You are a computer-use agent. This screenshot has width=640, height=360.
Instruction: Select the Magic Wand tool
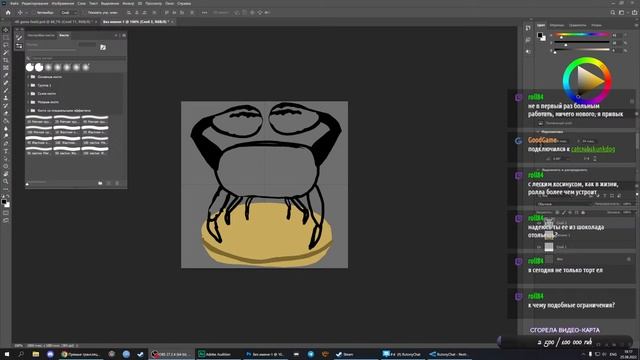6,53
